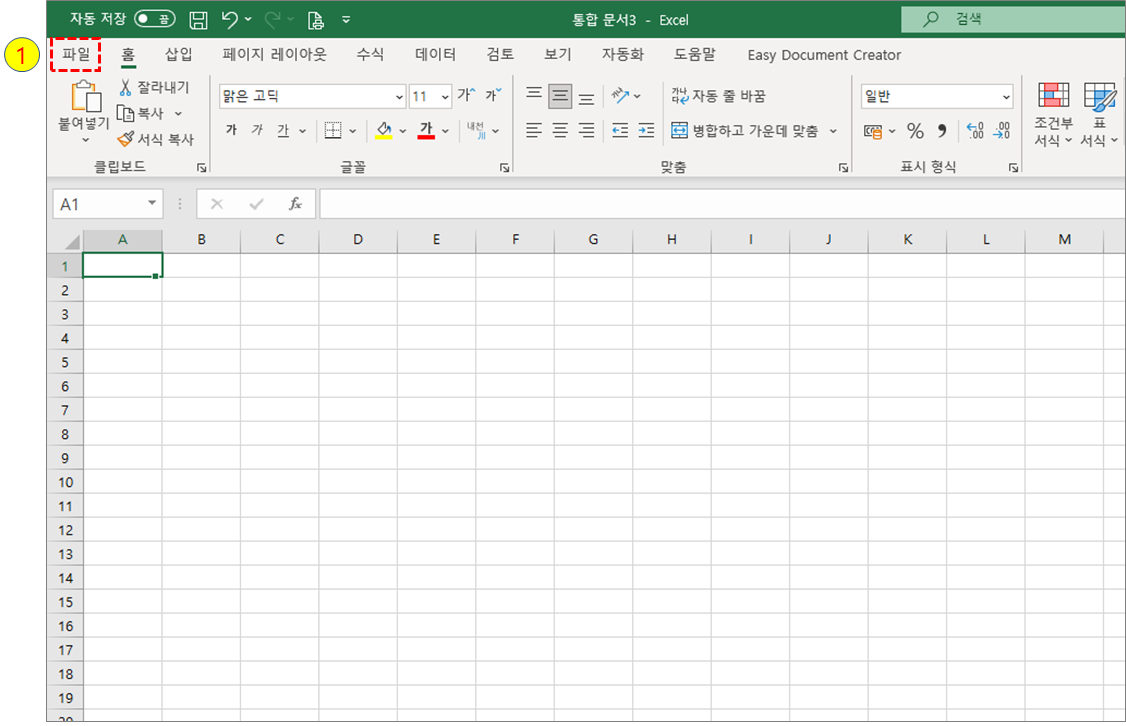Image resolution: width=1126 pixels, height=726 pixels.
Task: Increase font size with larger 가 icon
Action: point(467,95)
